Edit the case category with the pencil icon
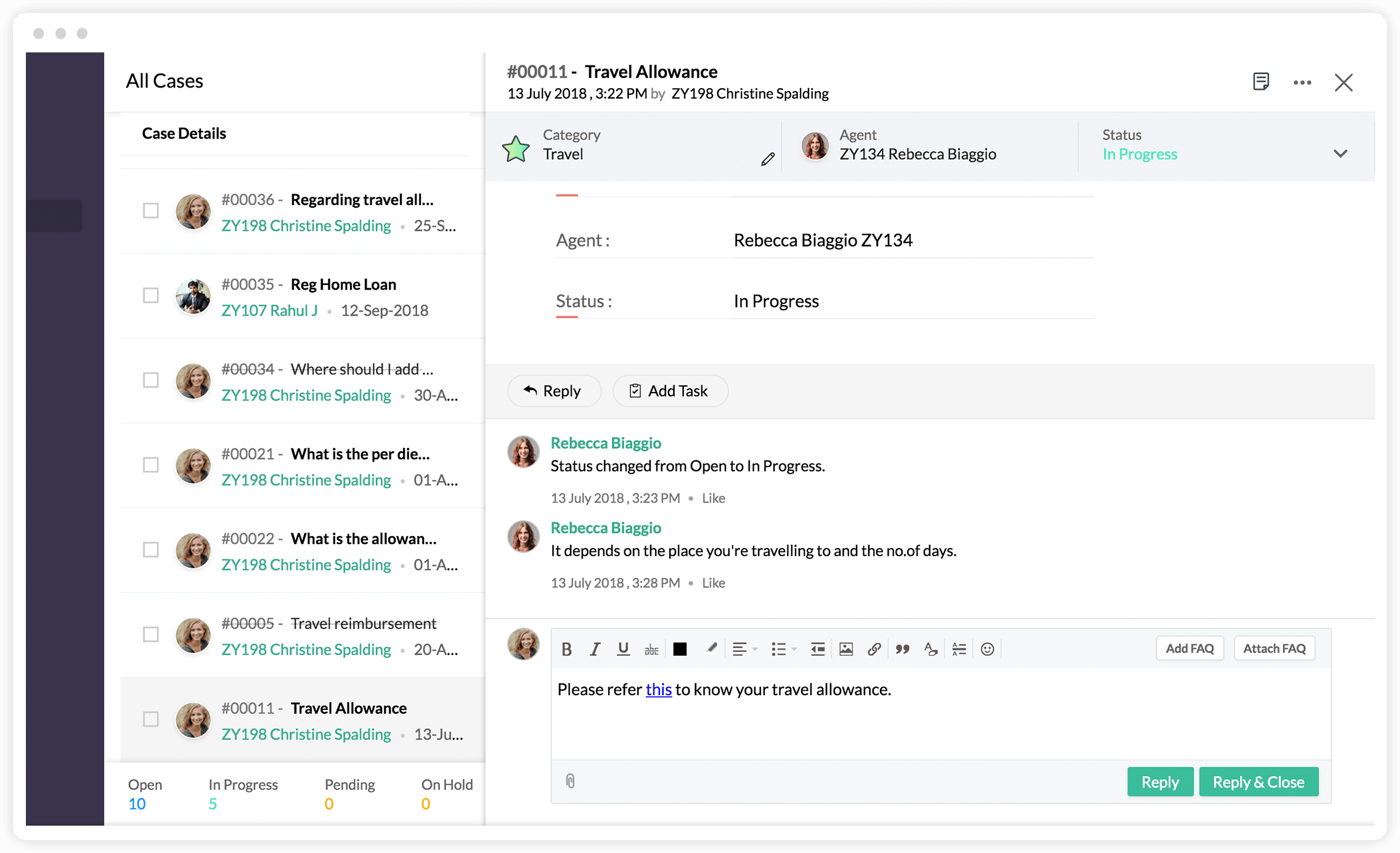Viewport: 1400px width, 853px height. point(767,160)
